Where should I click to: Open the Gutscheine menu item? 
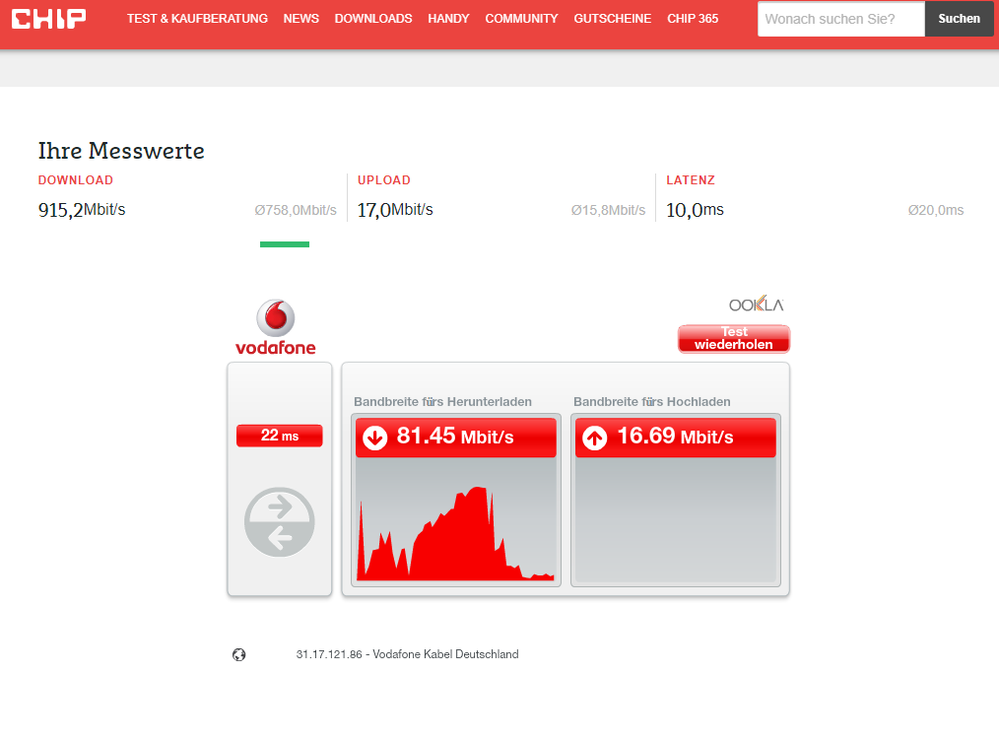tap(612, 18)
